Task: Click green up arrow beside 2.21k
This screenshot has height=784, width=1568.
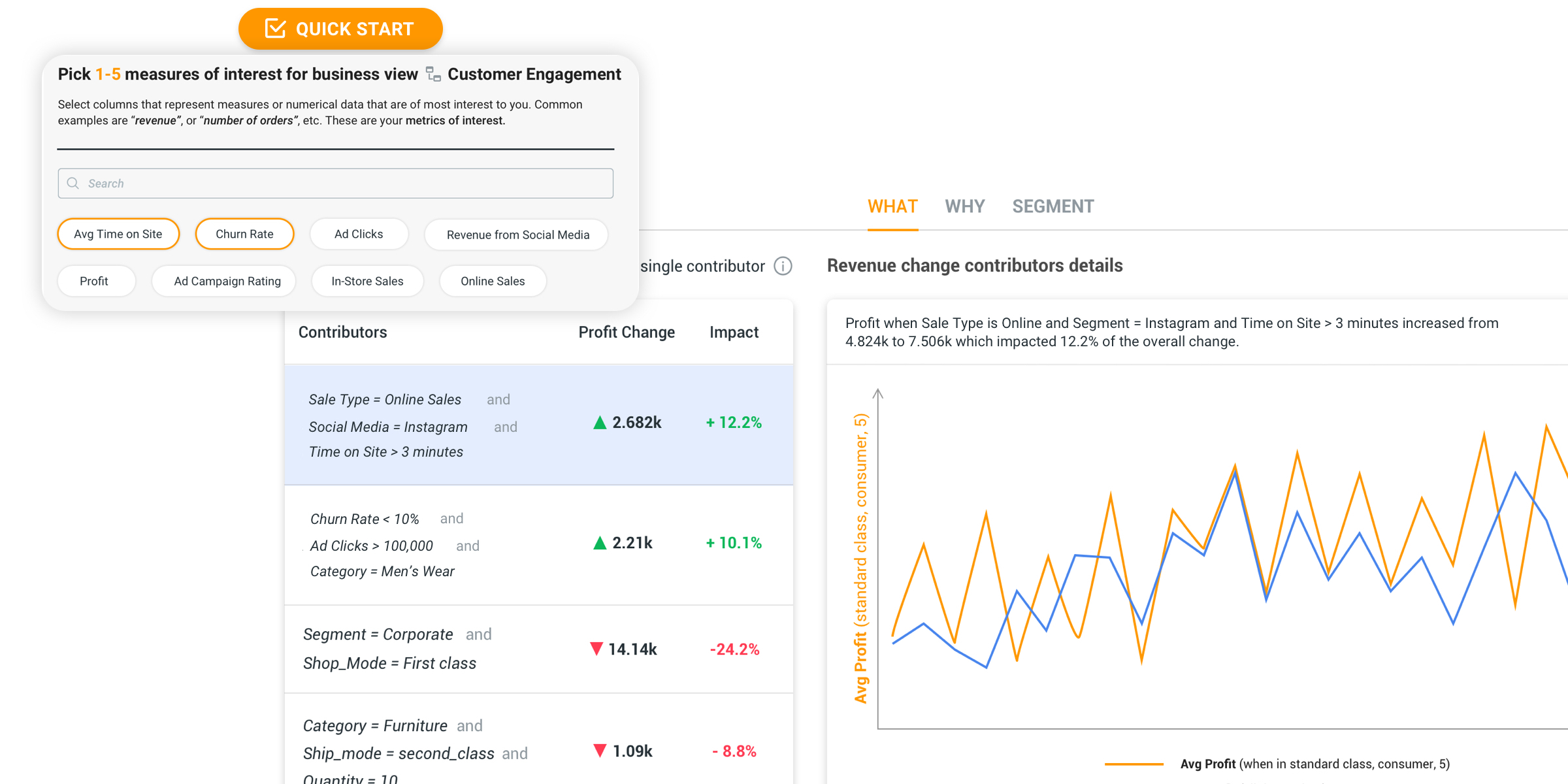Action: [599, 543]
